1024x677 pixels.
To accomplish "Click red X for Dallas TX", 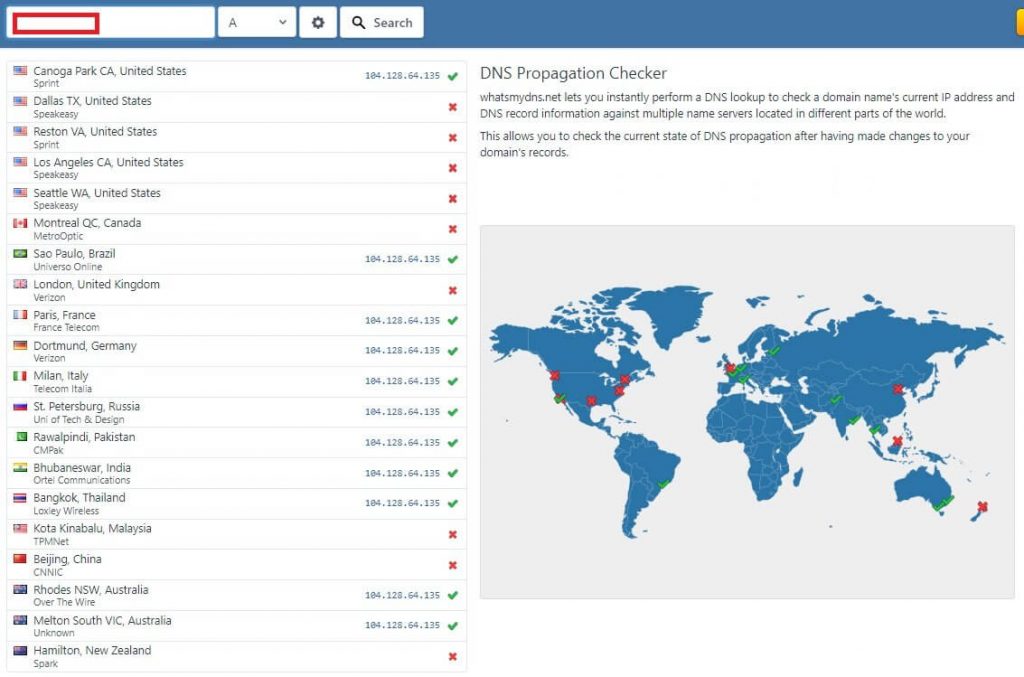I will 453,106.
